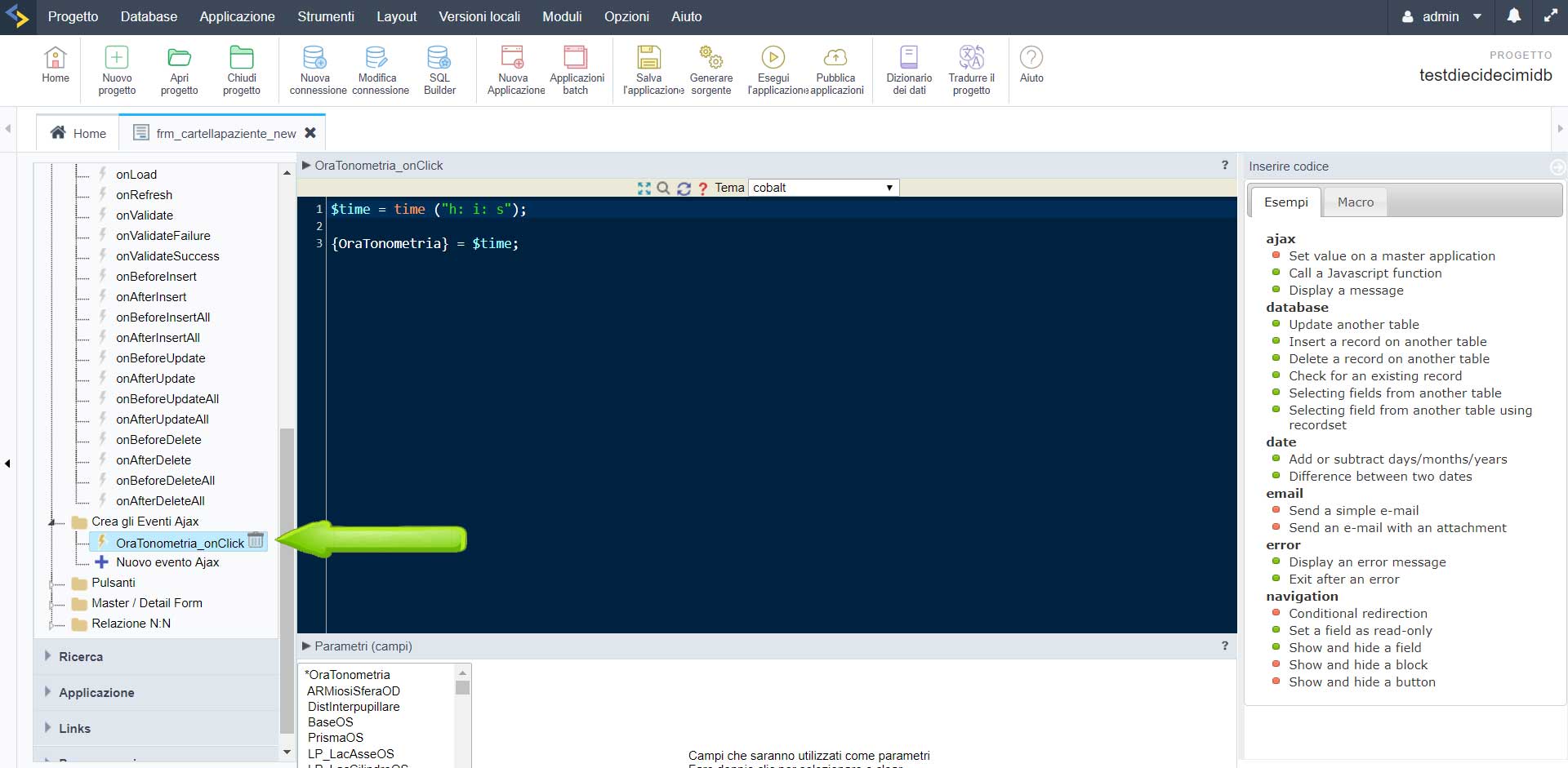Screen dimensions: 1568x768
Task: Open the Layout menu
Action: point(396,16)
